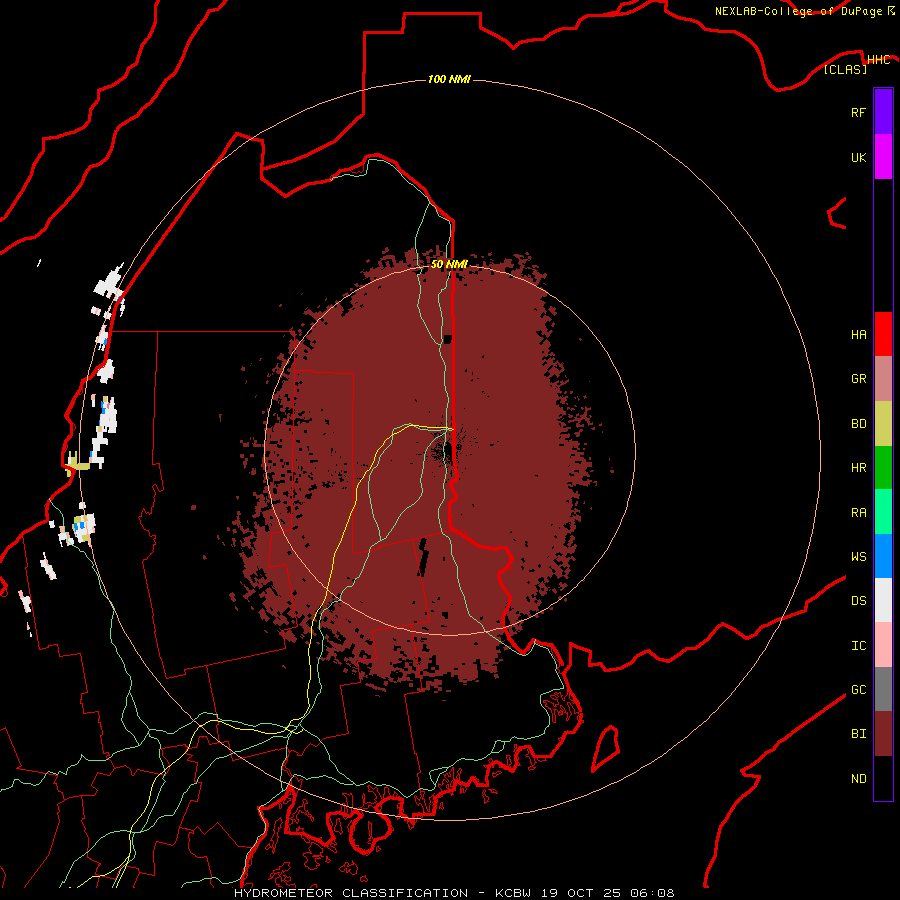900x900 pixels.
Task: Click the ND black legend swatch
Action: pos(883,778)
